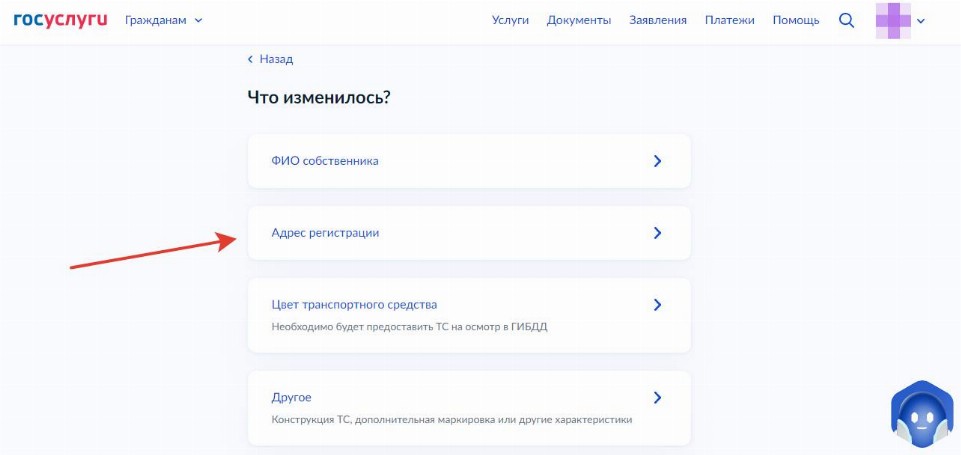961x455 pixels.
Task: Click the arrow on Другое card
Action: (657, 397)
